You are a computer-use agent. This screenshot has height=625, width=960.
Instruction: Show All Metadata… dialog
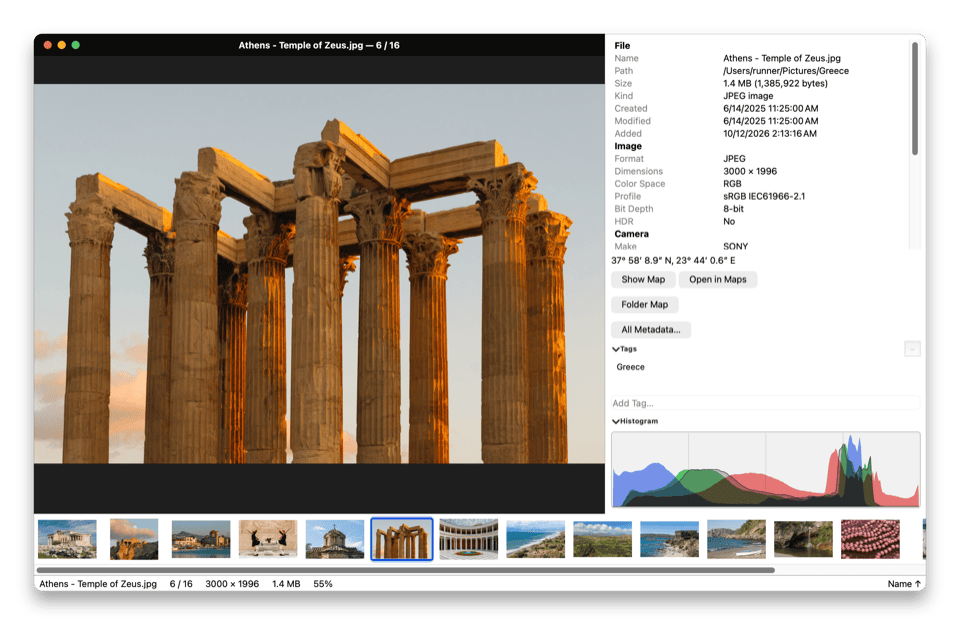(x=651, y=330)
